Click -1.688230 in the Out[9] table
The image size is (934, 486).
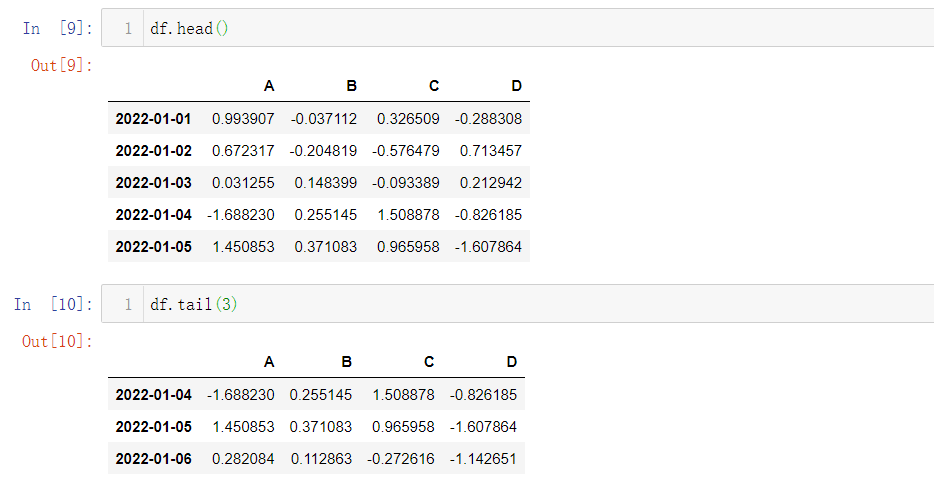coord(241,215)
